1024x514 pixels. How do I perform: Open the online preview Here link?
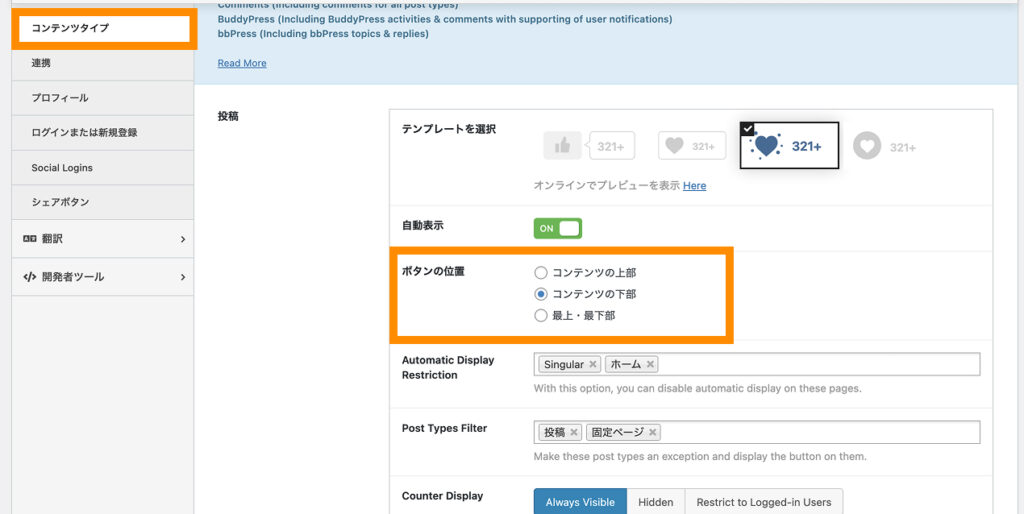click(x=694, y=186)
